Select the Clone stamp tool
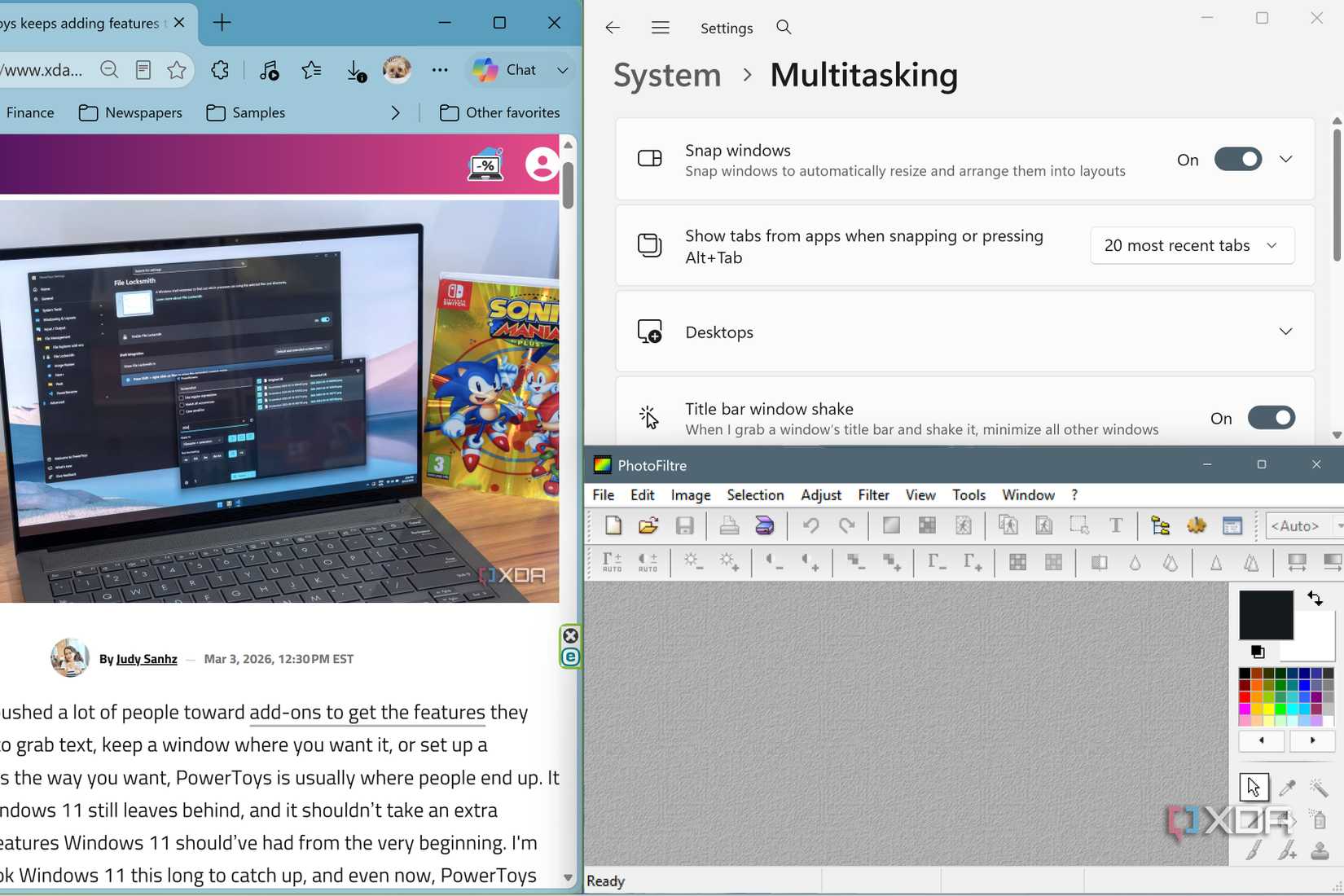 tap(1320, 851)
